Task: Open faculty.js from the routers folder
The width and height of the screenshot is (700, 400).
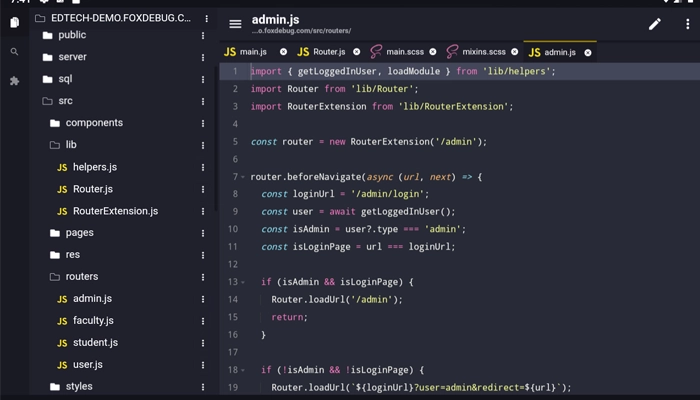Action: pyautogui.click(x=93, y=321)
